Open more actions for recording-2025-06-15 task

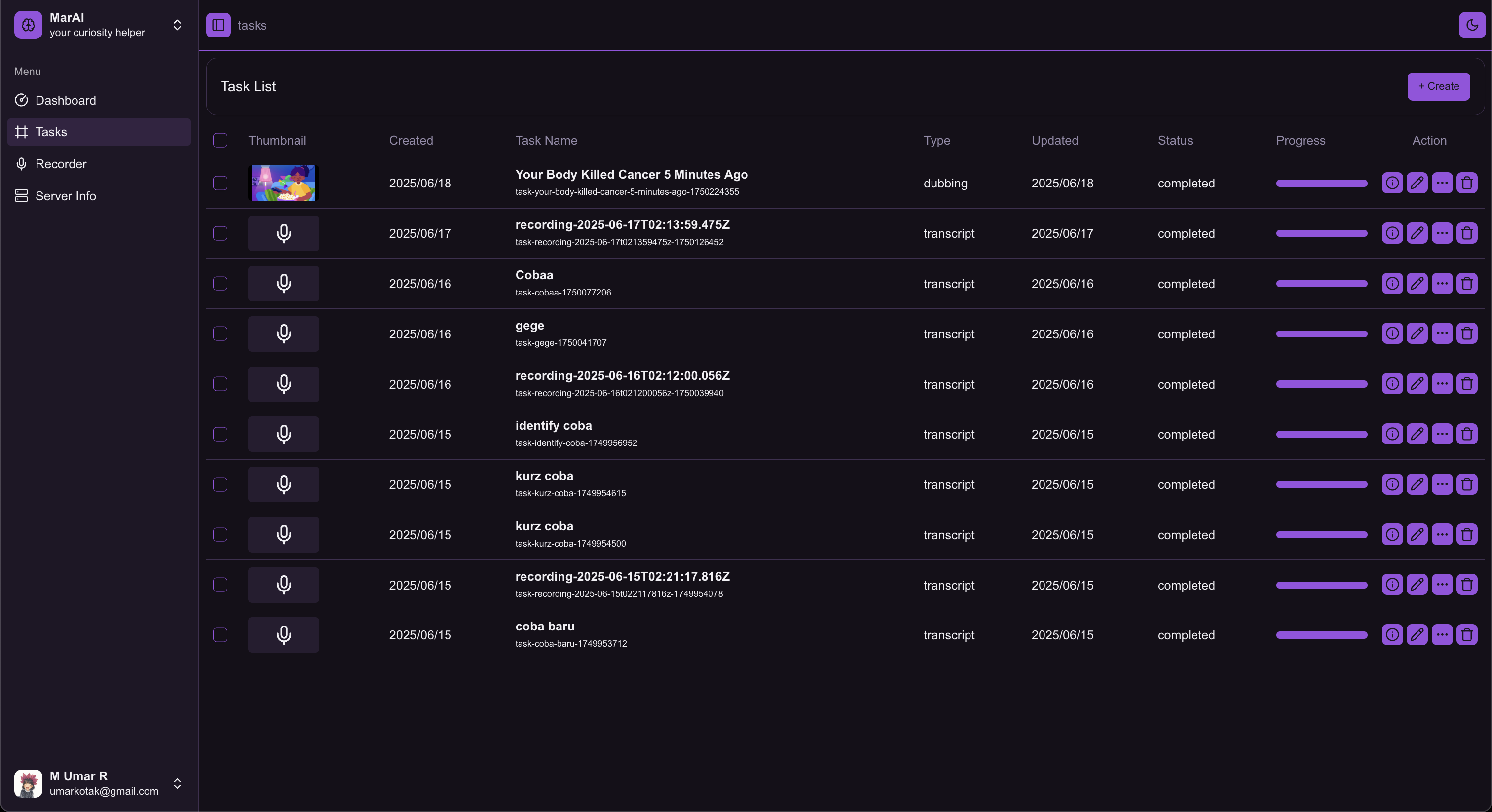(1442, 585)
